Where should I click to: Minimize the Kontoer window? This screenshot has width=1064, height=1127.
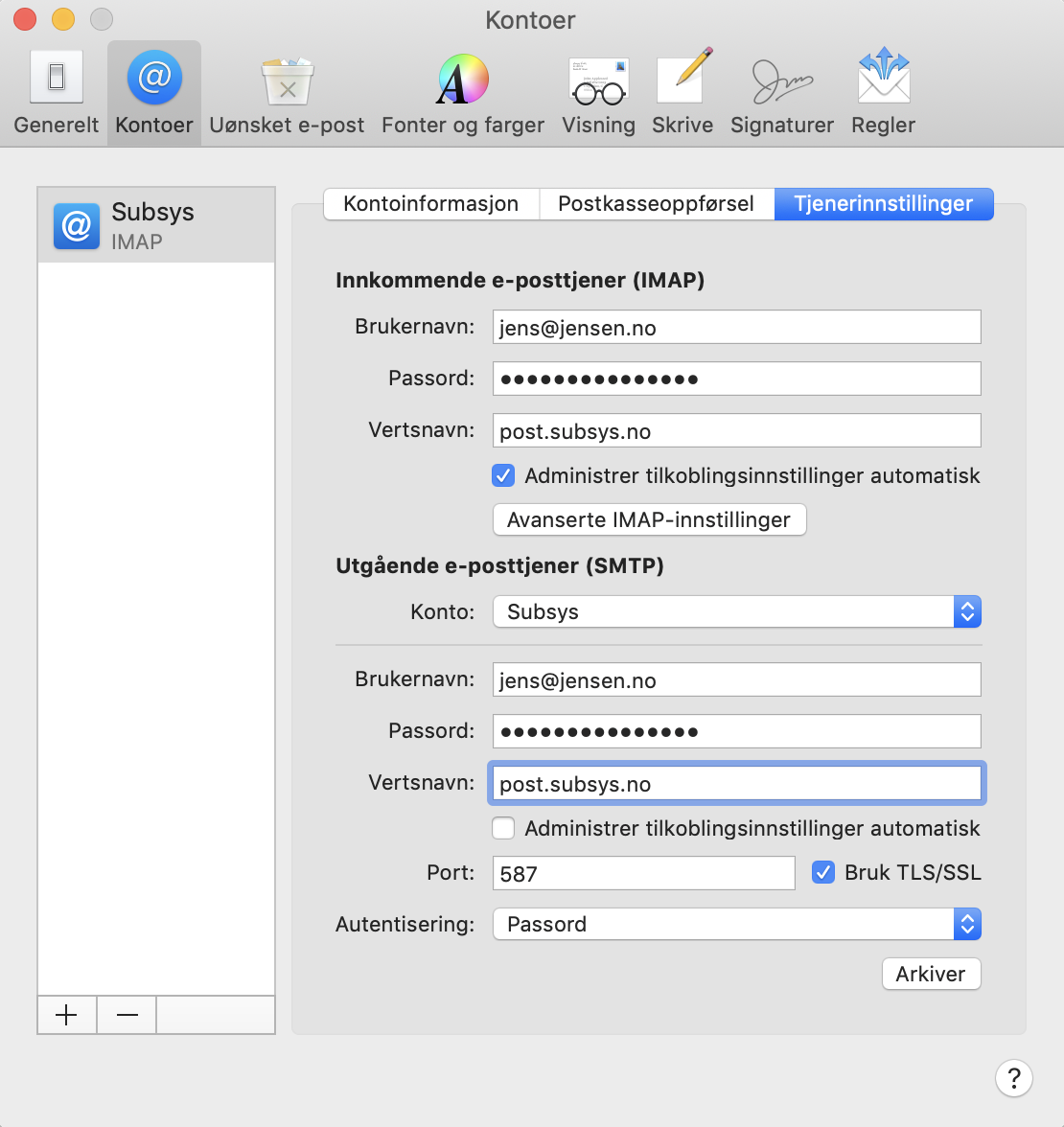[63, 19]
